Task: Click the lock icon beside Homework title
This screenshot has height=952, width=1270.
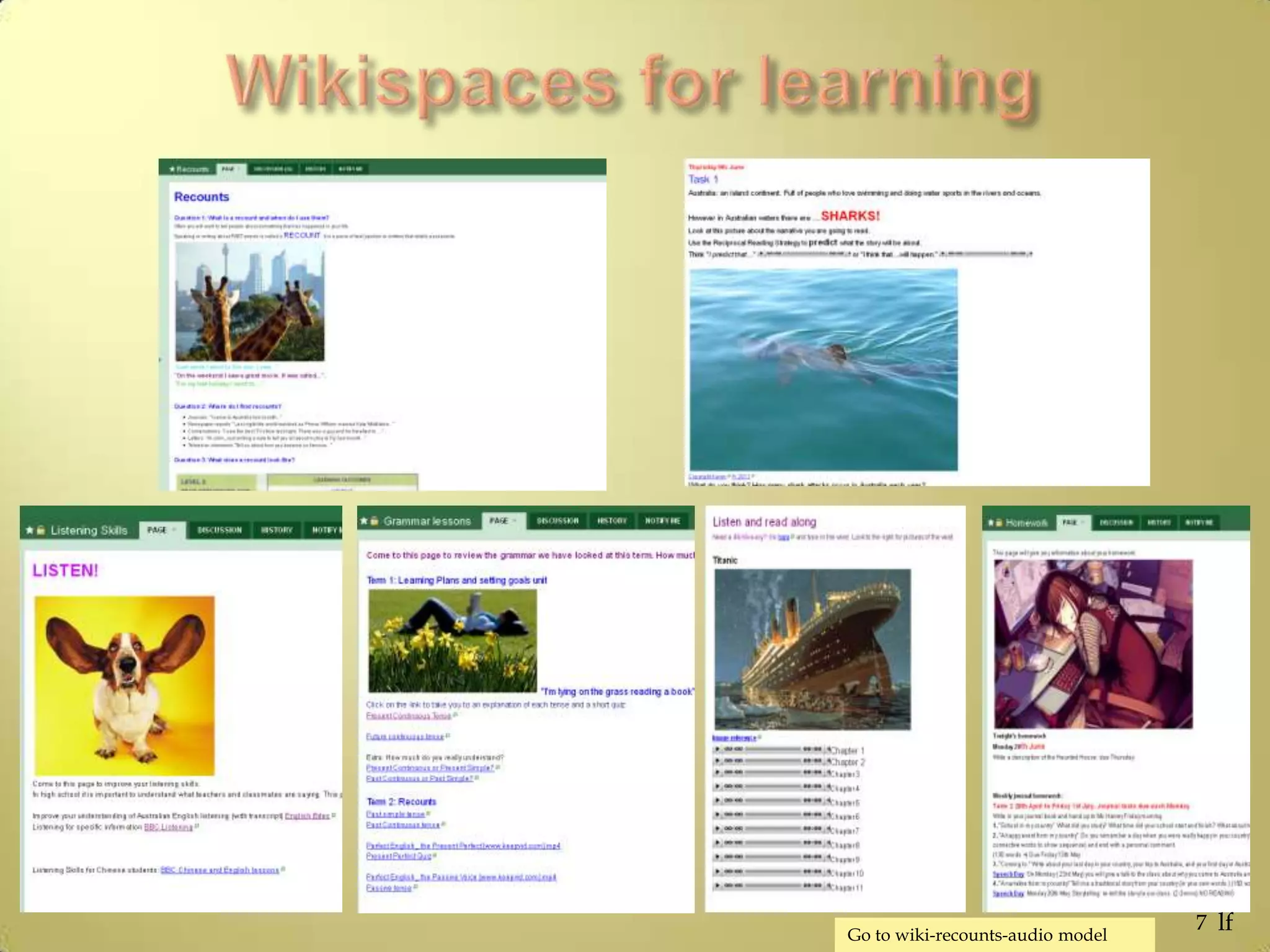Action: click(x=1000, y=523)
